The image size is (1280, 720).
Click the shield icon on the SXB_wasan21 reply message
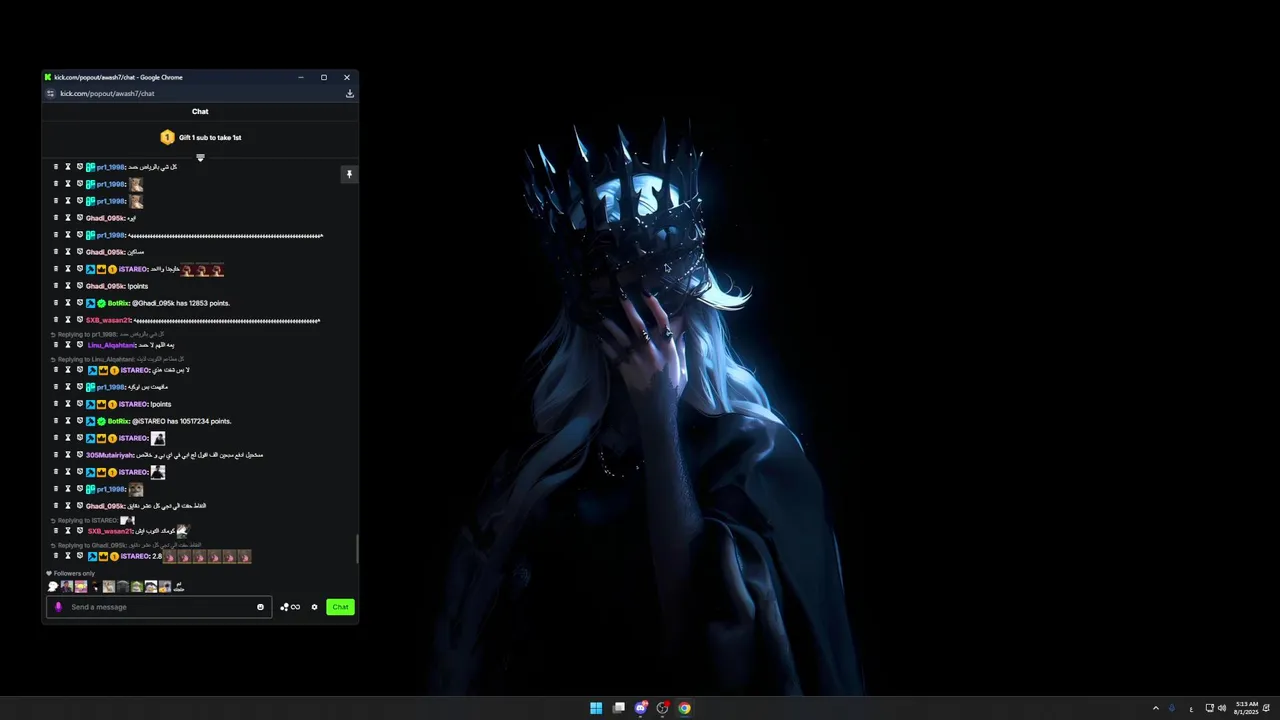point(80,531)
